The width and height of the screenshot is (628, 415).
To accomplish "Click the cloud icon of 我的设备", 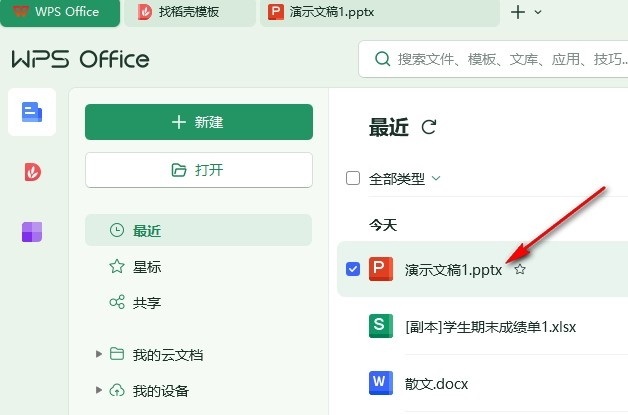I will pos(117,390).
